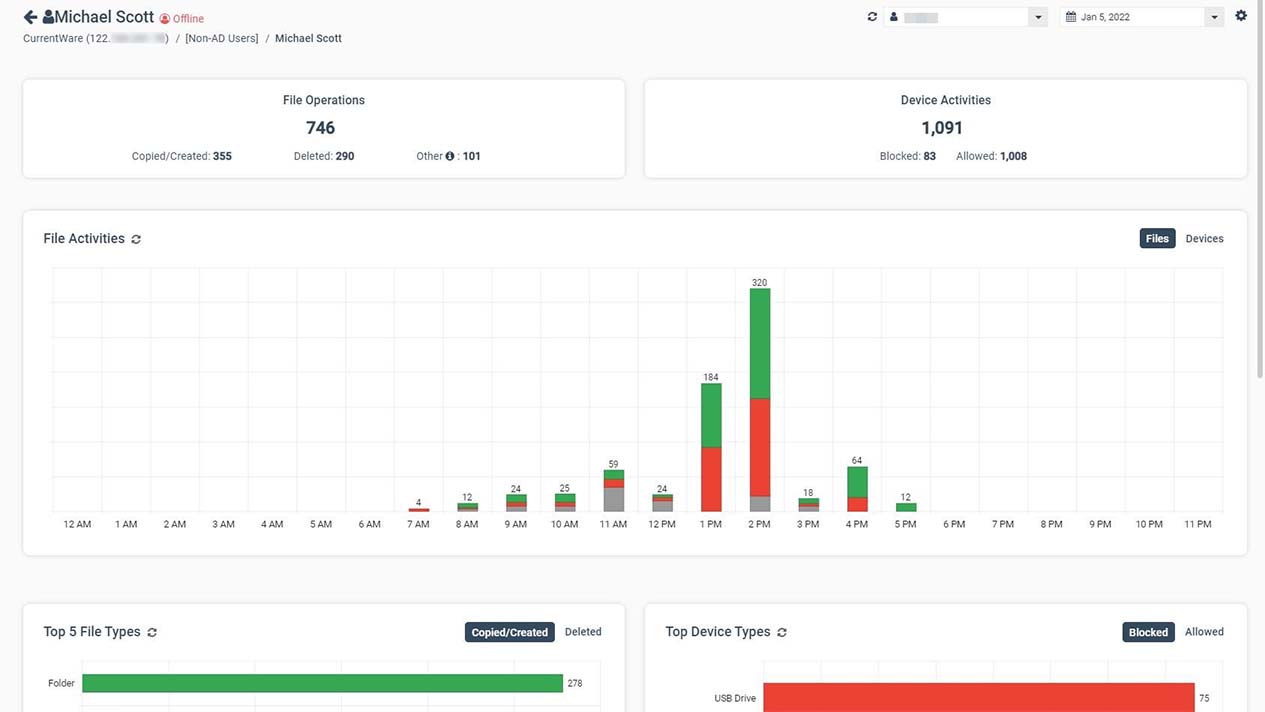1265x712 pixels.
Task: Click the red USB Drive bar showing 75
Action: click(x=979, y=697)
